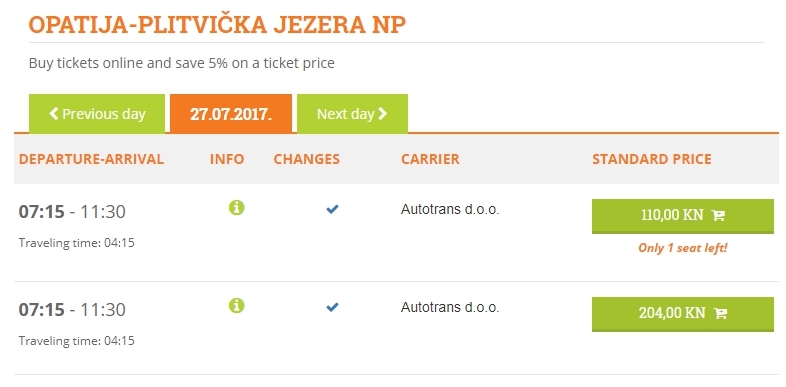
Task: Go to Previous day tab
Action: coord(97,114)
